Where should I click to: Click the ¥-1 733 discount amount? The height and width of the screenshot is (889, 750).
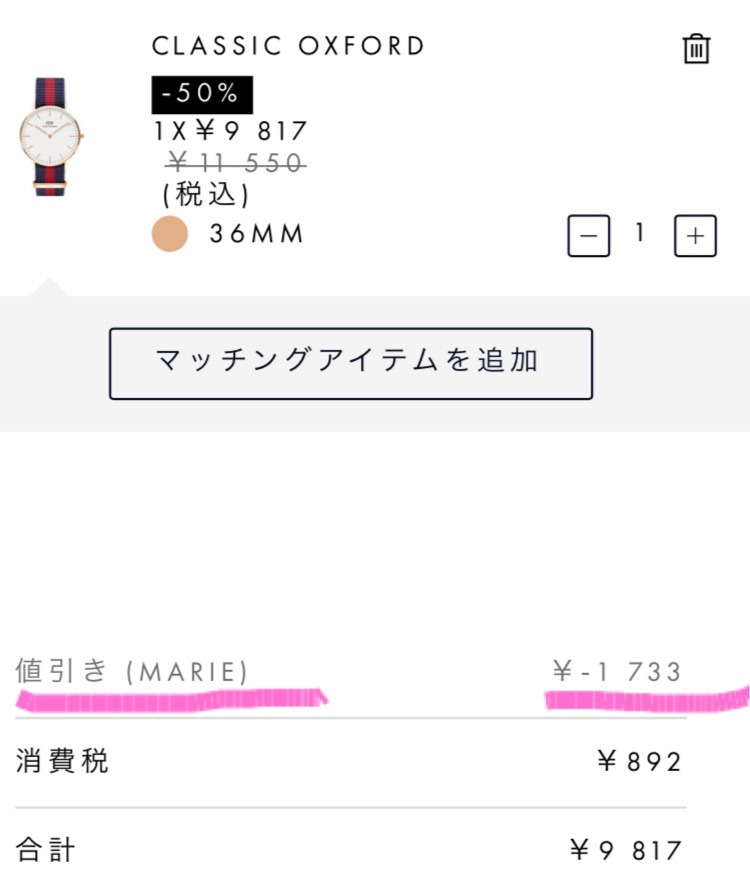click(x=617, y=672)
